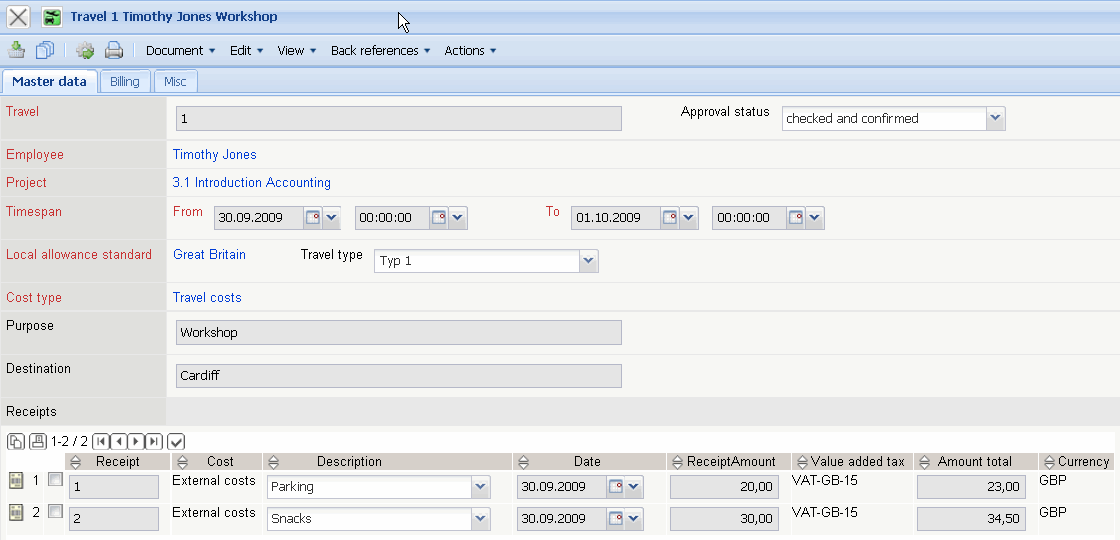Expand the Approval status dropdown
The width and height of the screenshot is (1120, 540).
tap(995, 118)
